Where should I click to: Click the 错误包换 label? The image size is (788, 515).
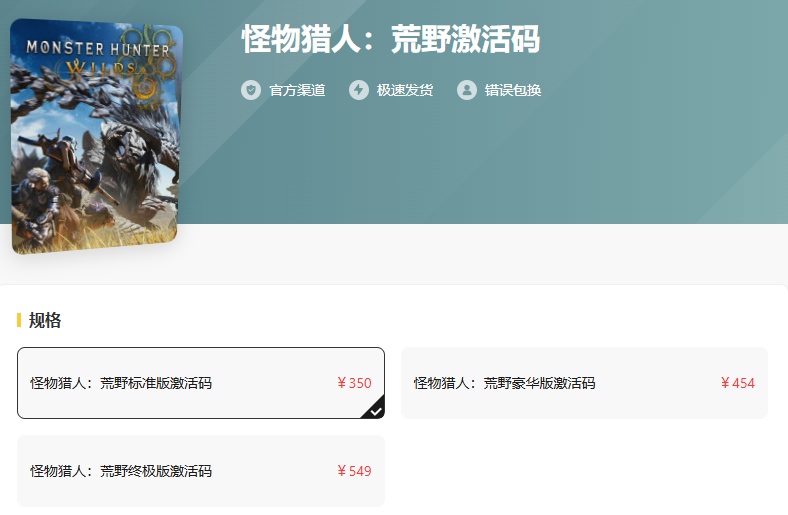click(x=513, y=90)
